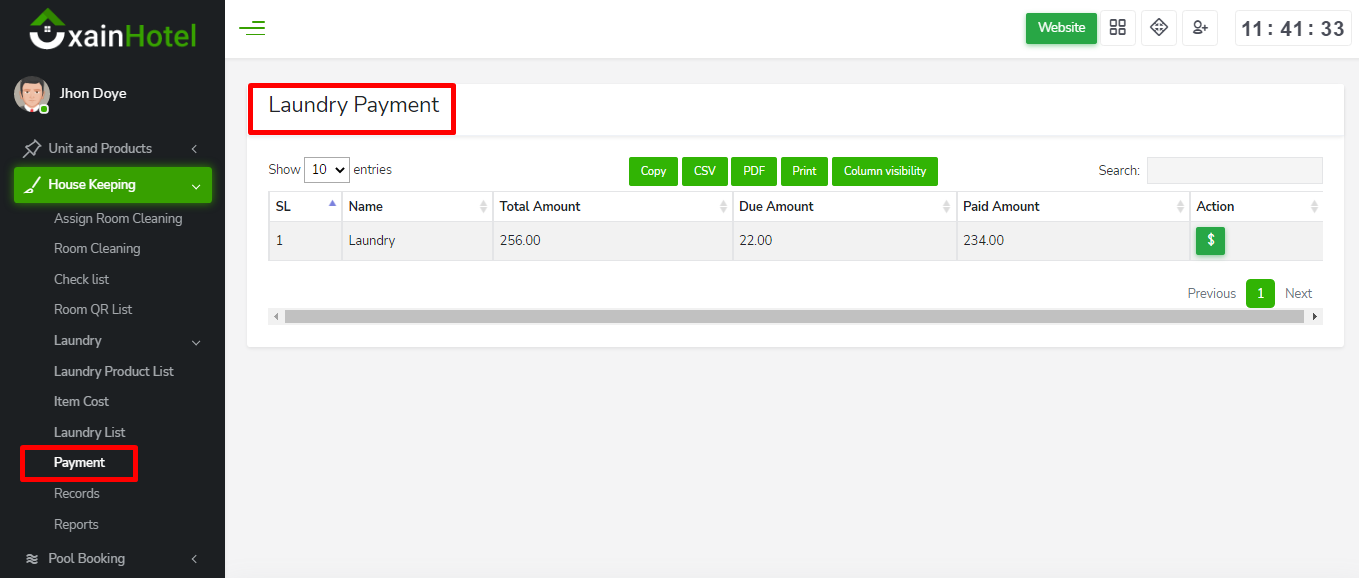The height and width of the screenshot is (578, 1359).
Task: Collapse the House Keeping menu
Action: 112,185
